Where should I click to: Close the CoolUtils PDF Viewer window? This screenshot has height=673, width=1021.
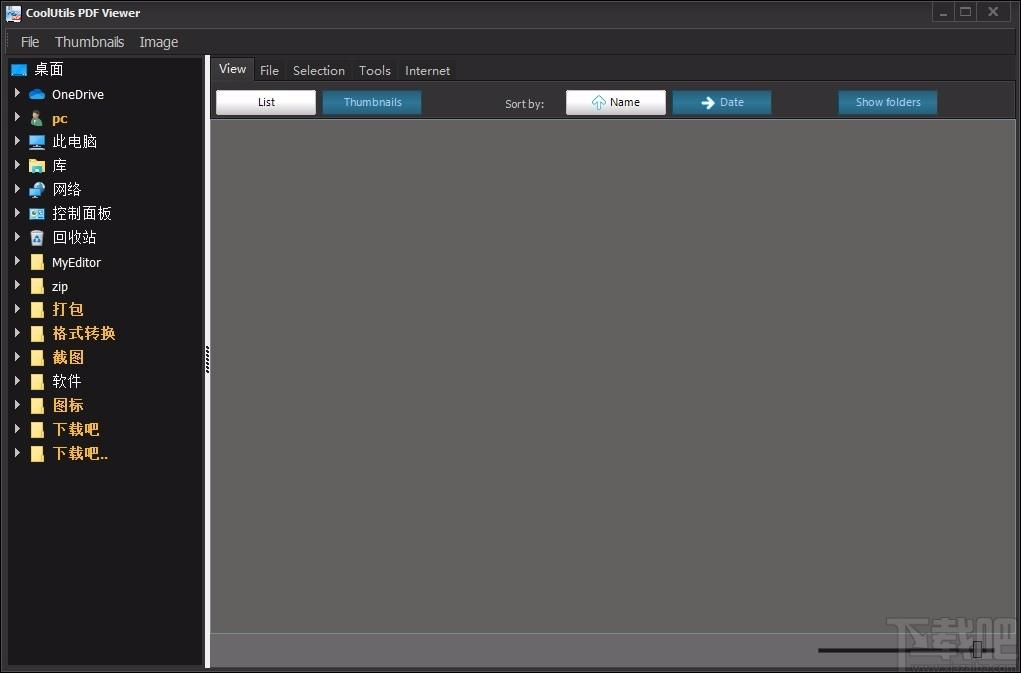[x=993, y=12]
